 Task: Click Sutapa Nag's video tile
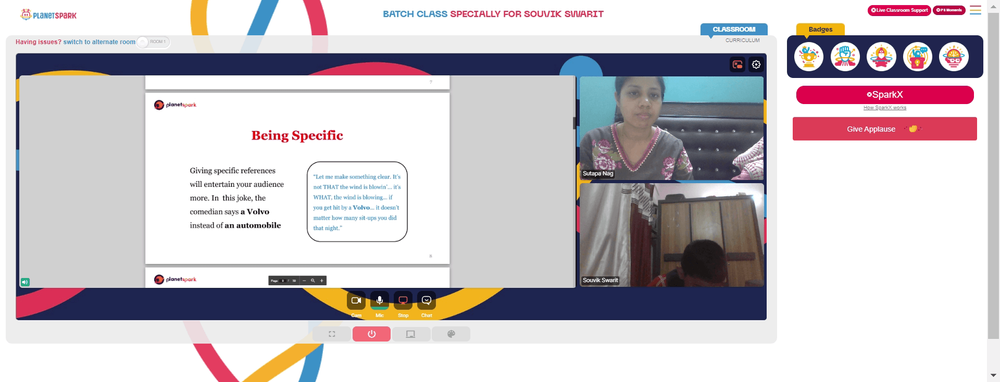point(672,128)
